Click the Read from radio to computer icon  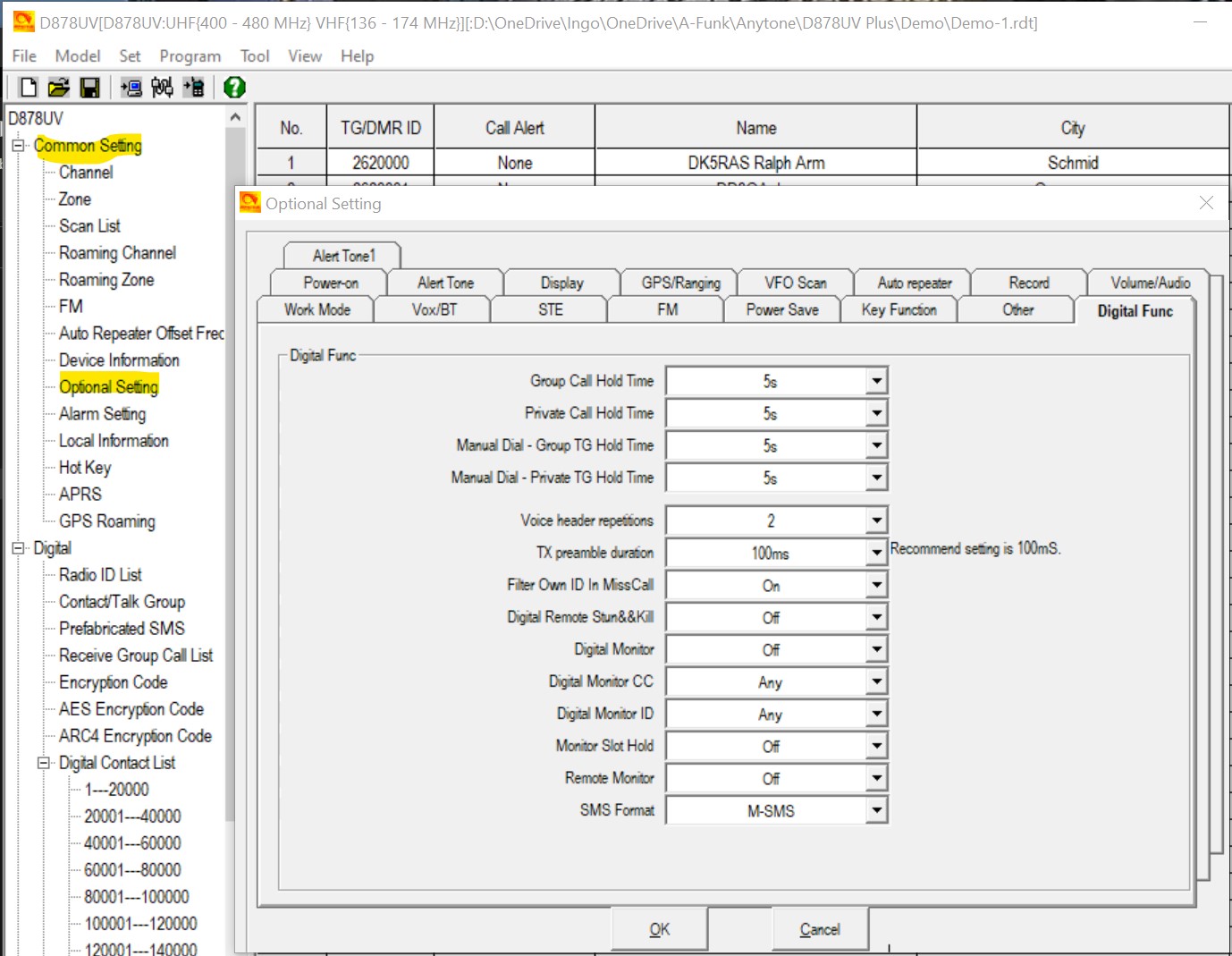(x=131, y=88)
